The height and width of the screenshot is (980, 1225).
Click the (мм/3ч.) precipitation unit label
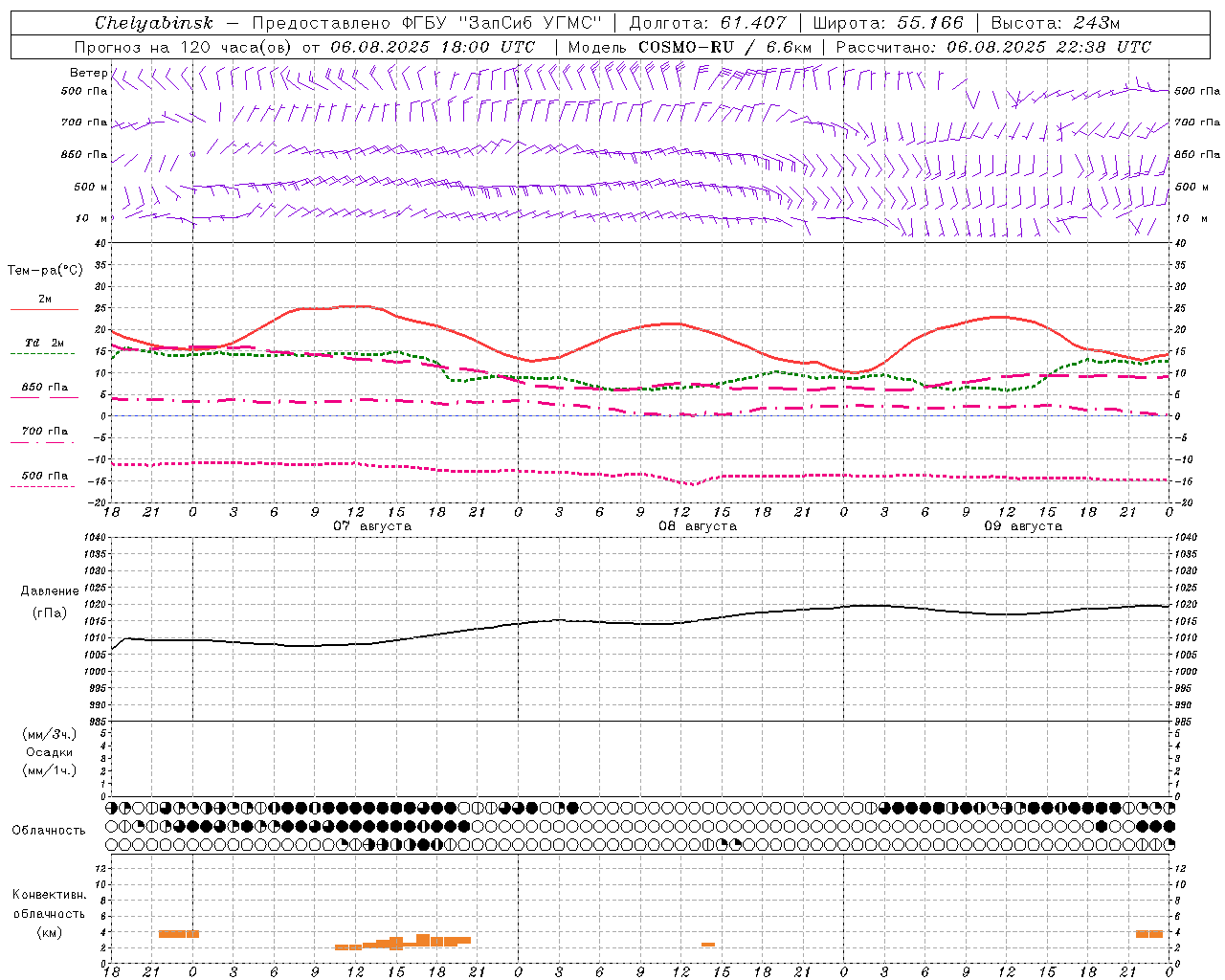50,734
